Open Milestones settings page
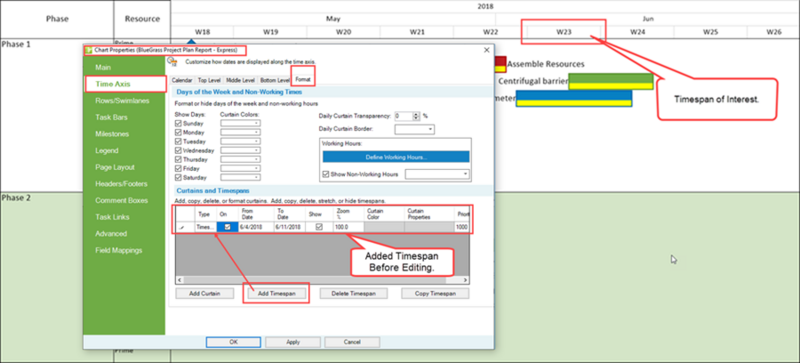The width and height of the screenshot is (800, 363). click(112, 134)
